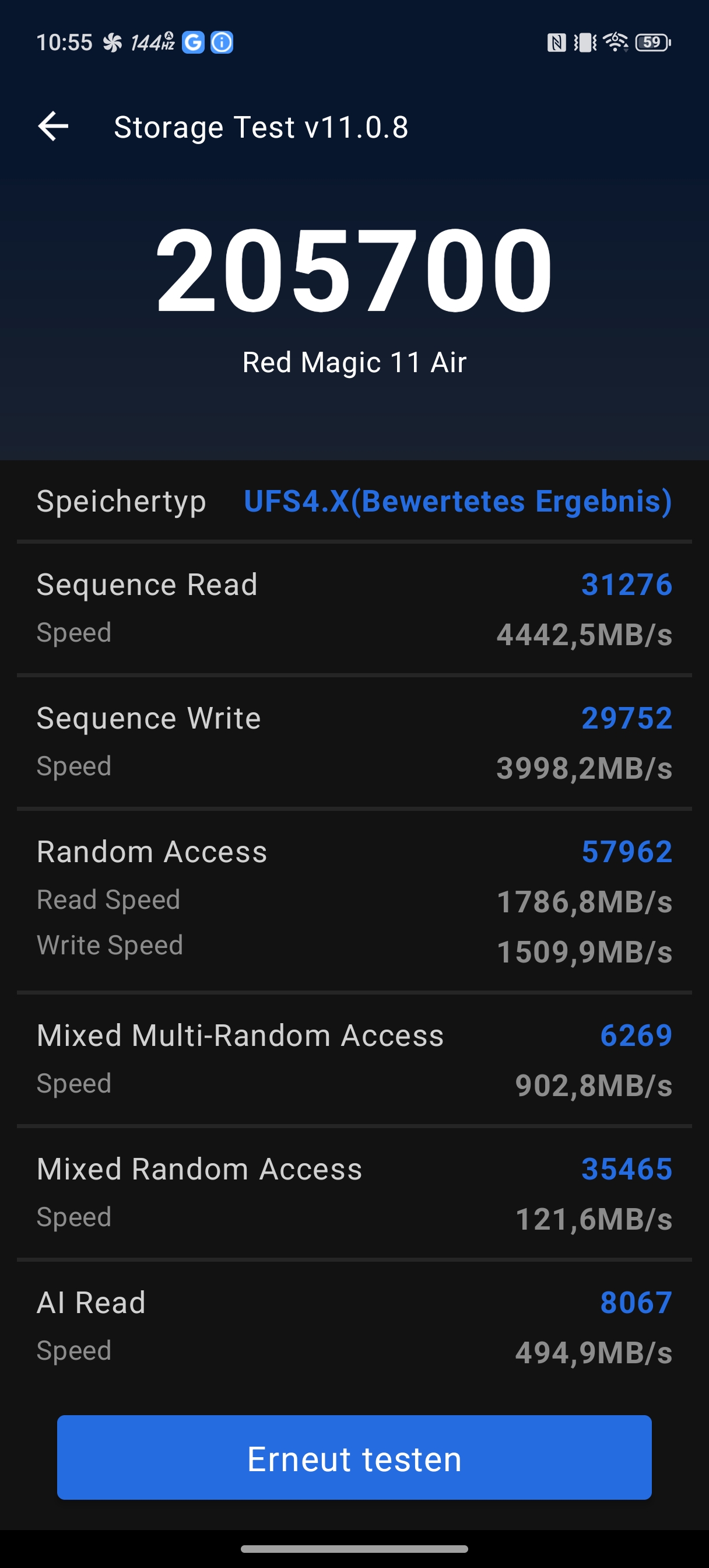709x1568 pixels.
Task: Tap the Mixed Random Access row
Action: coord(354,1192)
